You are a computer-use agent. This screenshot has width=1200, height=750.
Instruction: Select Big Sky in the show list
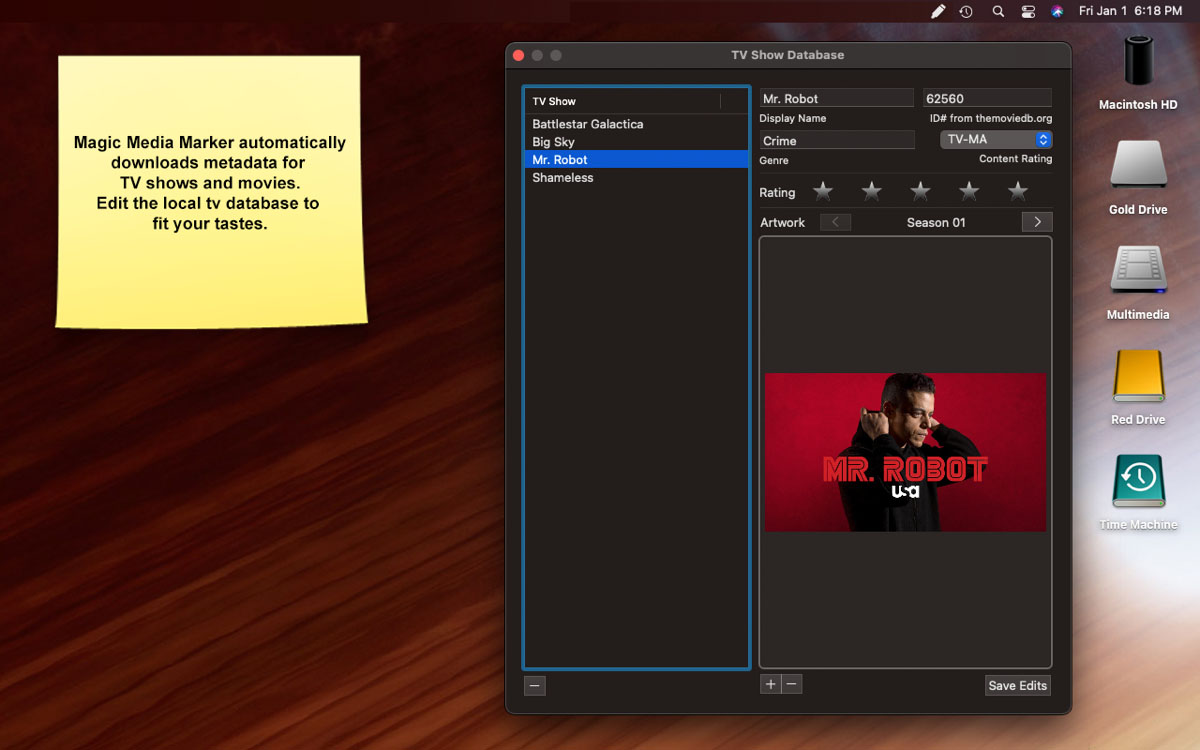point(636,142)
